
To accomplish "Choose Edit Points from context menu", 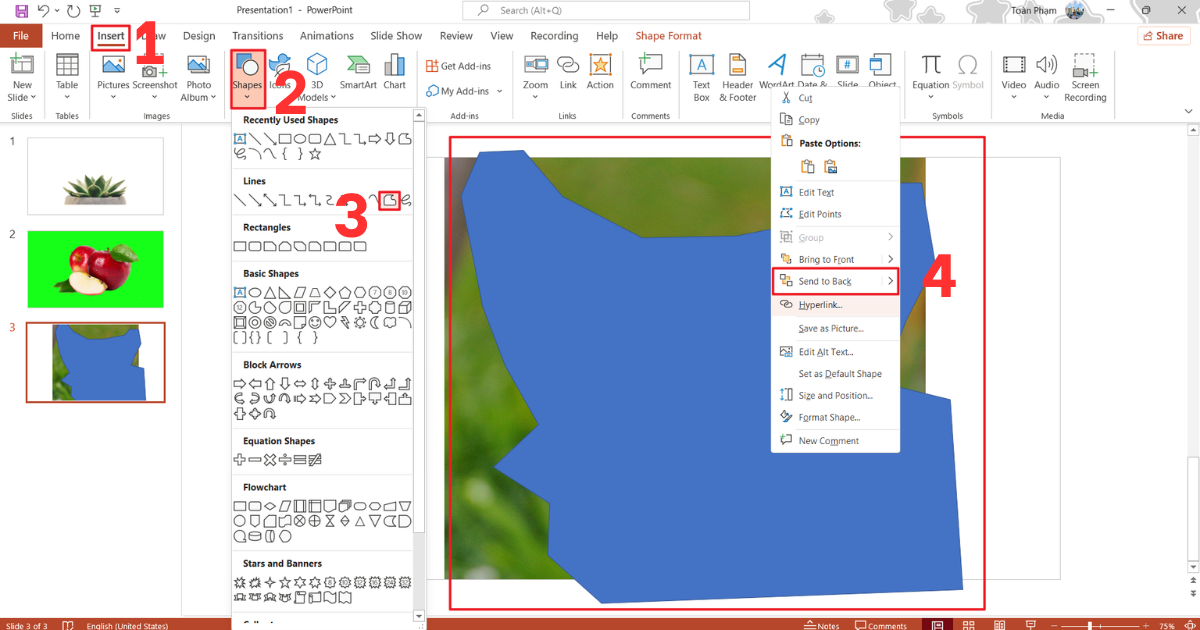I will pos(835,214).
